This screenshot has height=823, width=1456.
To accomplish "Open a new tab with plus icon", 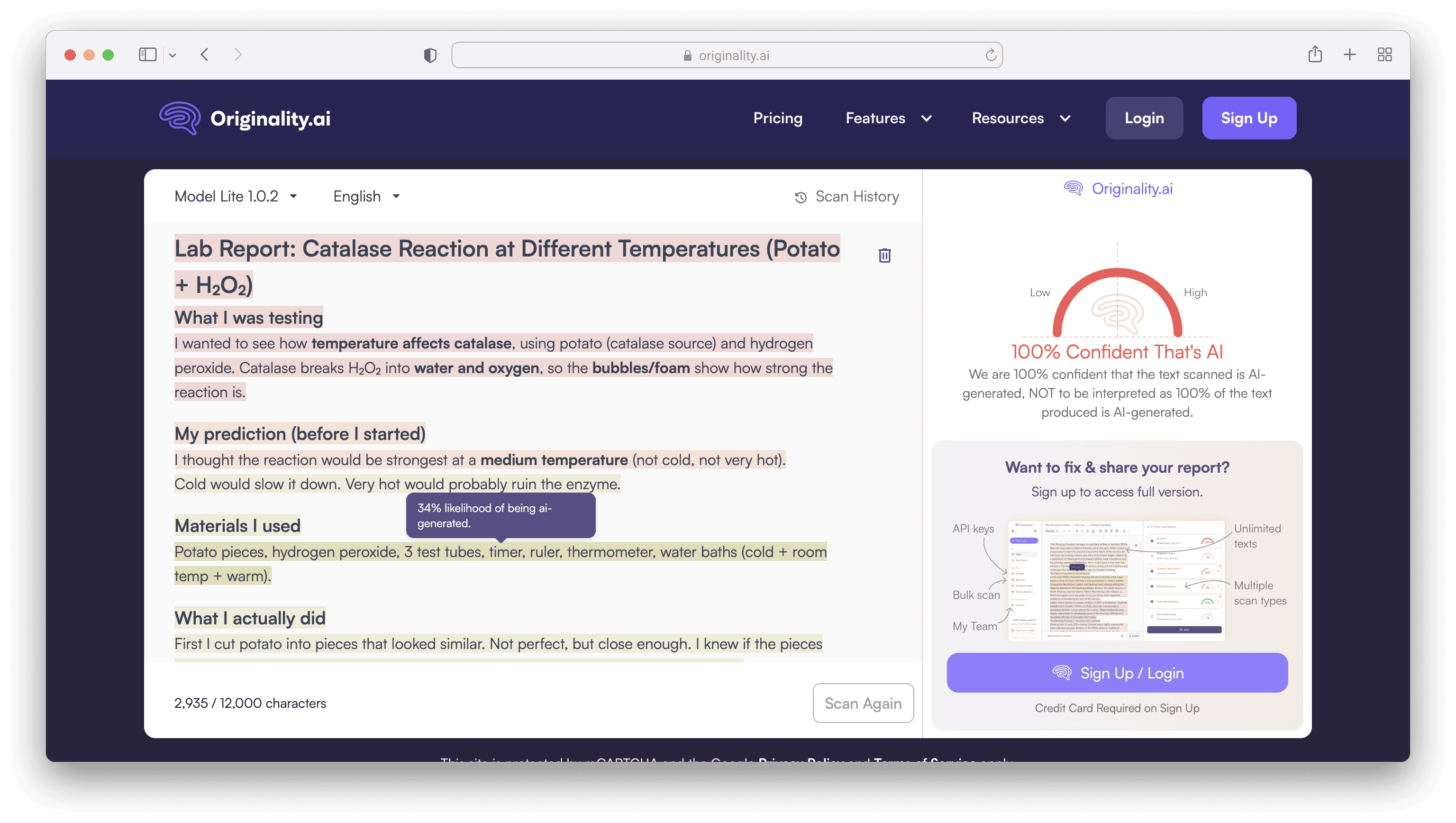I will (1350, 55).
